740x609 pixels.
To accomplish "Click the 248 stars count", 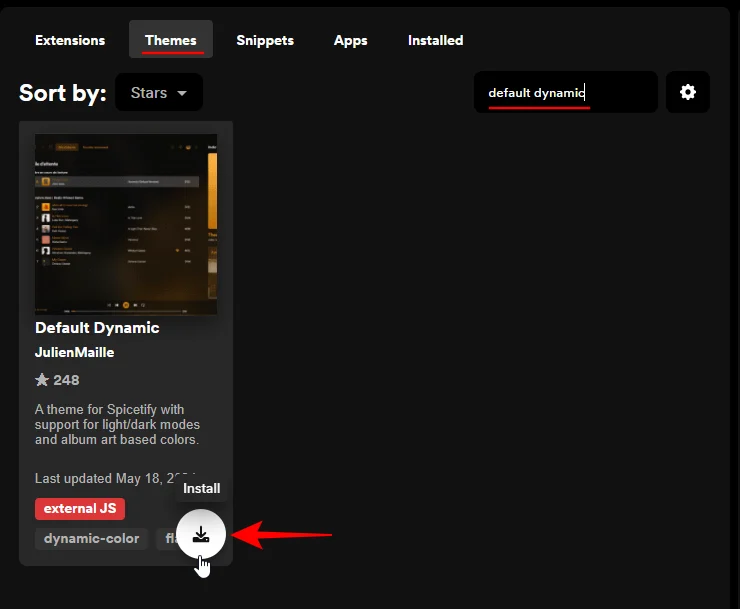I will click(66, 380).
